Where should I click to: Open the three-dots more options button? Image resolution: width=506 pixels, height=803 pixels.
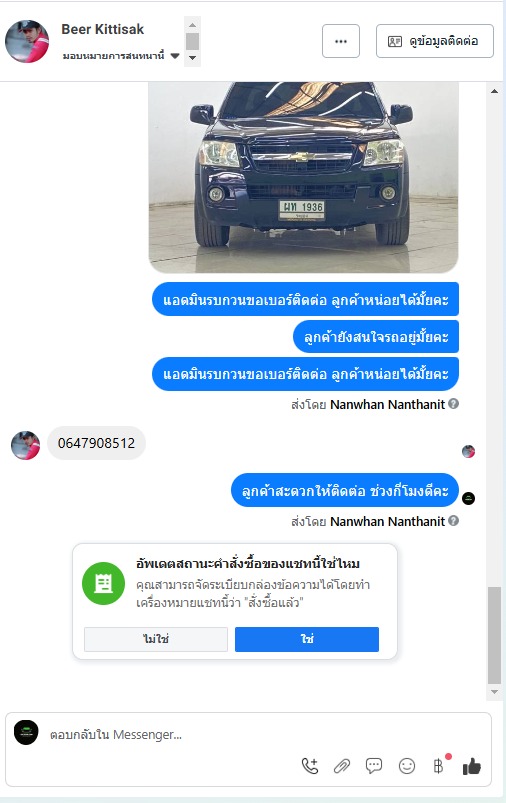341,41
